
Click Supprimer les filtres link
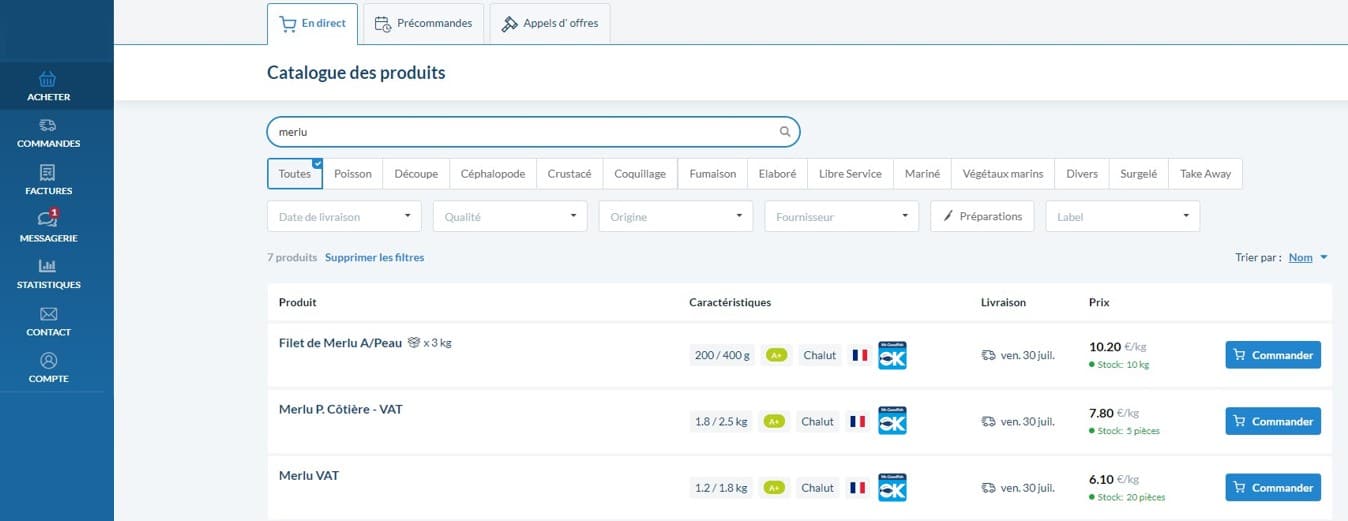tap(374, 258)
